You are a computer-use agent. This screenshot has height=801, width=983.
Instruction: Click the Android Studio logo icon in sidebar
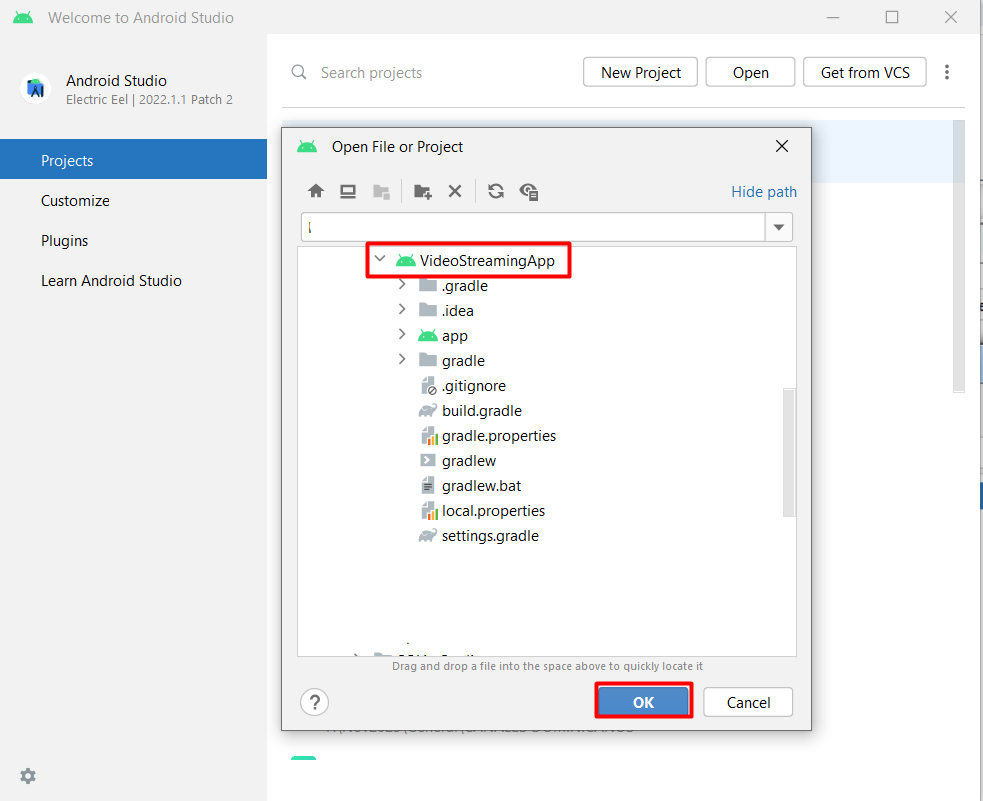pyautogui.click(x=36, y=89)
